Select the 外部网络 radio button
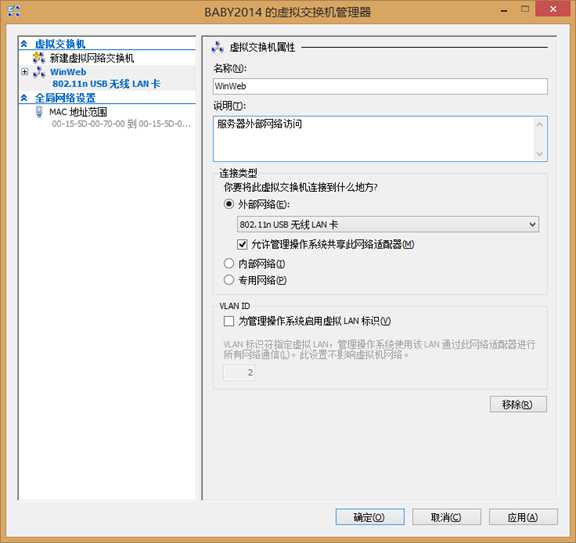Viewport: 576px width, 543px height. (229, 204)
